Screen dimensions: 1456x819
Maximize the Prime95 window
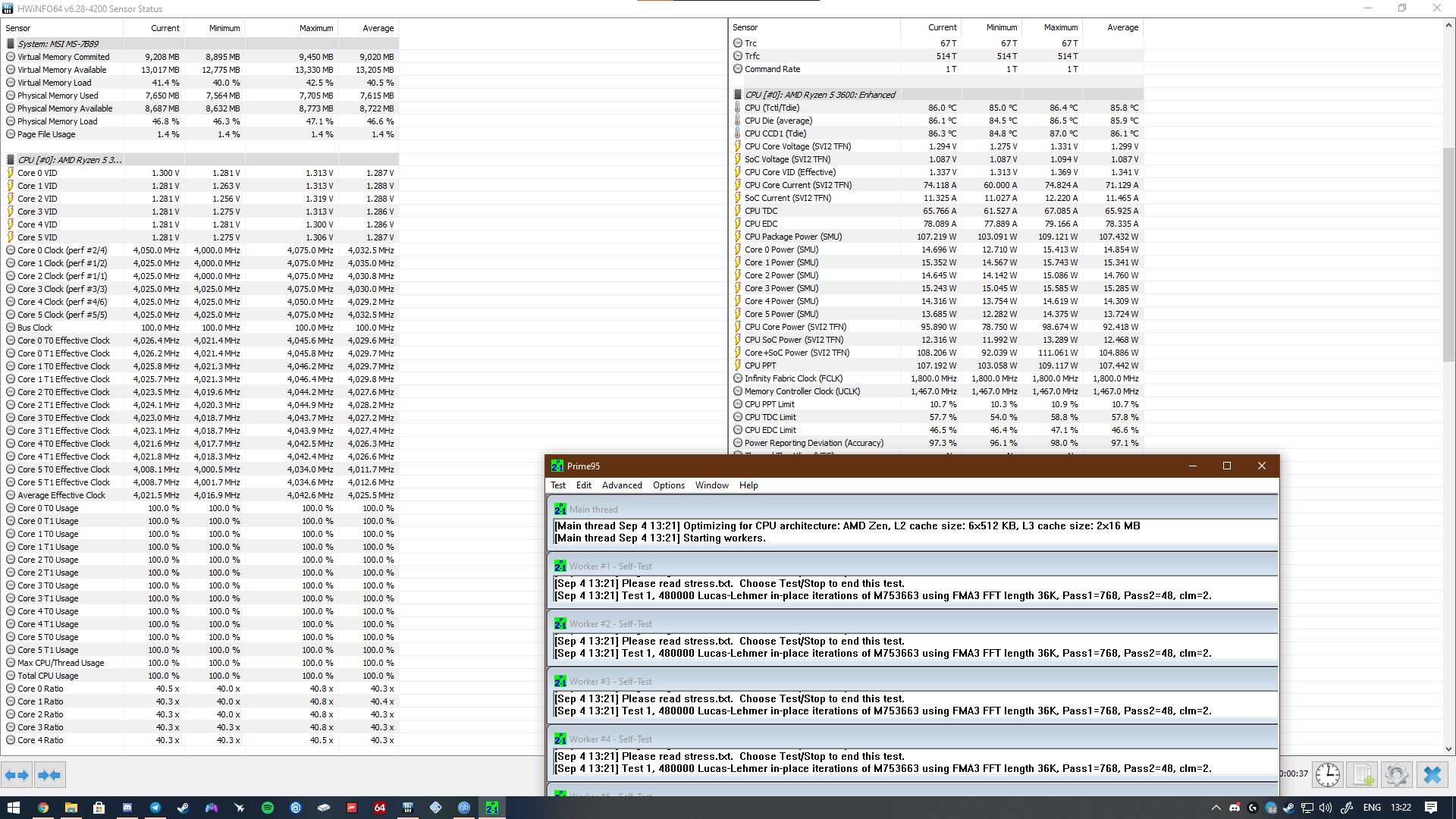[1227, 466]
